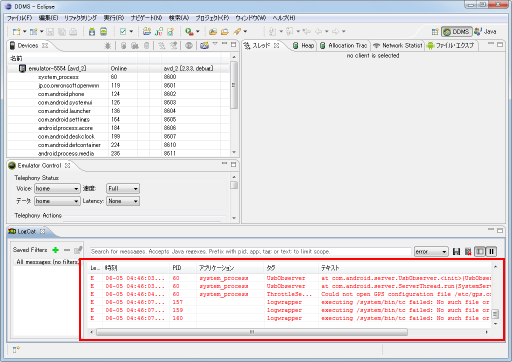
Task: Switch to the Network Statistics tab
Action: click(x=397, y=46)
